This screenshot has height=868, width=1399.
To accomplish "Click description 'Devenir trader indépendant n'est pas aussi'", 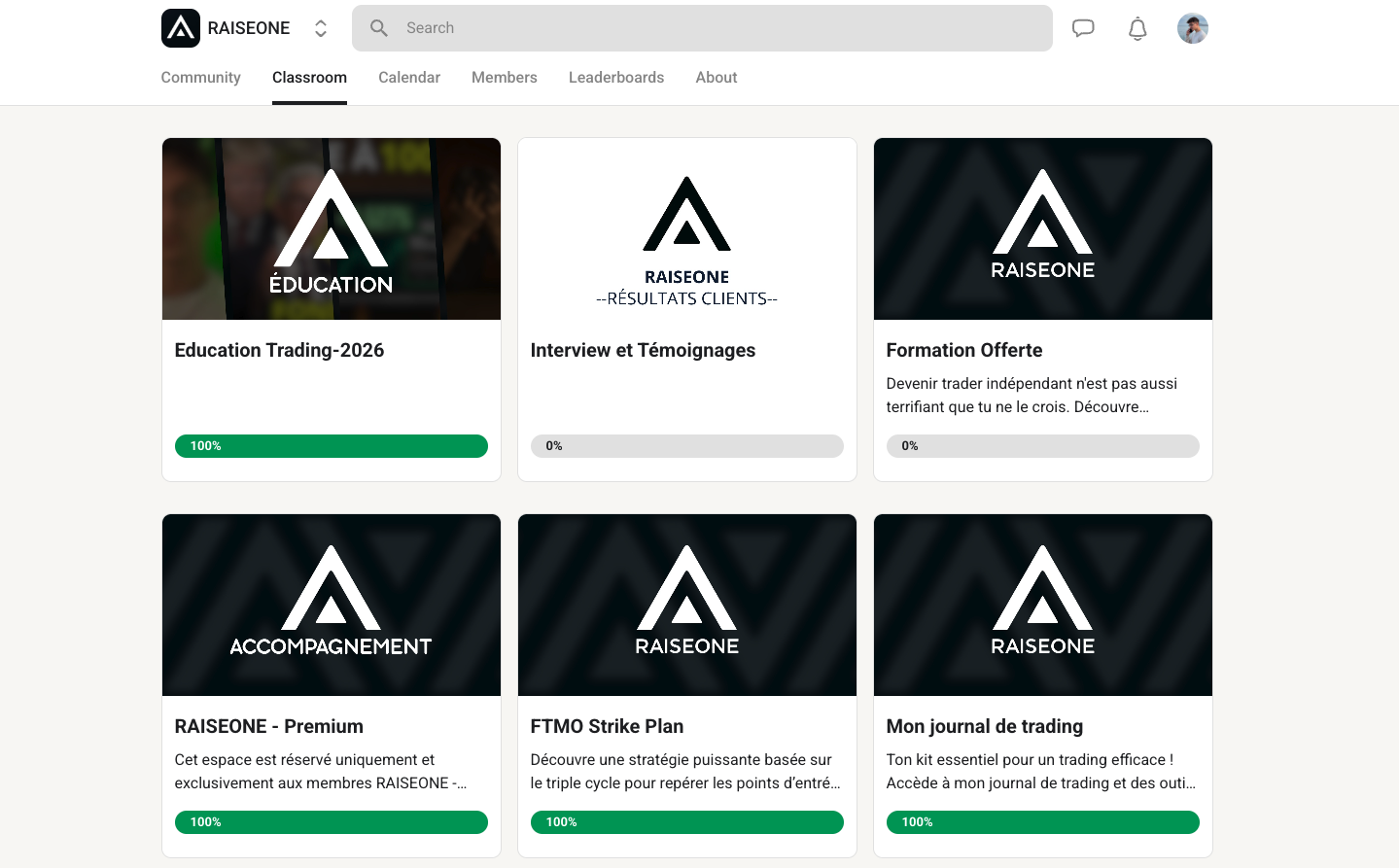I will click(1032, 384).
